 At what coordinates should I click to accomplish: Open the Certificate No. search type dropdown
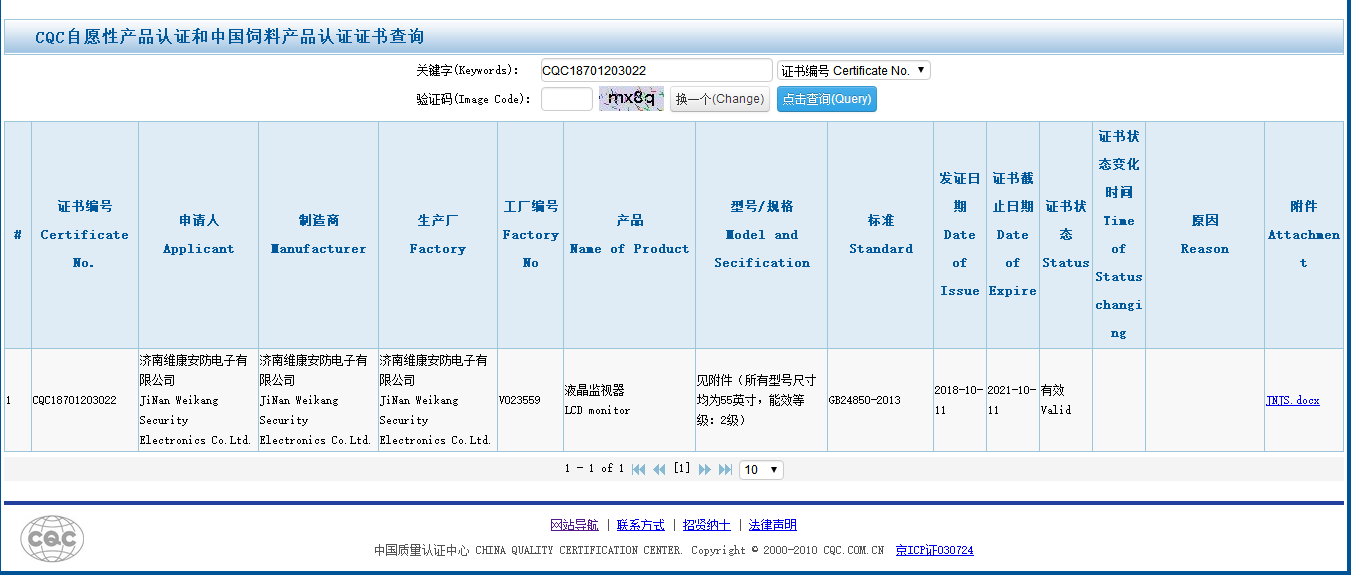click(x=853, y=70)
